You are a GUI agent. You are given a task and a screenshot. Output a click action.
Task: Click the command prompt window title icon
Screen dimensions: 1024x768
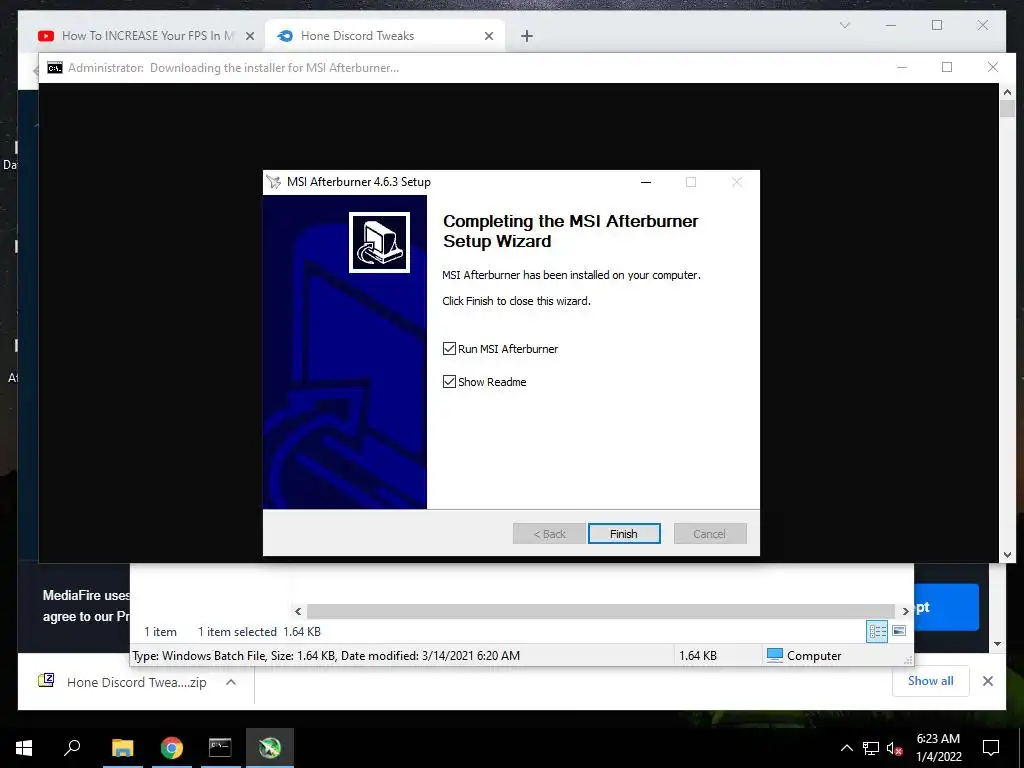55,68
